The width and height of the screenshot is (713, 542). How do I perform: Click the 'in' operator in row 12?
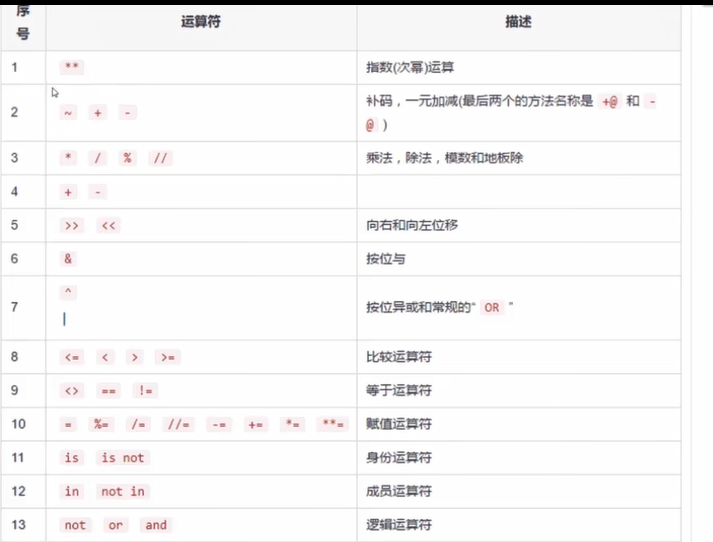click(71, 492)
